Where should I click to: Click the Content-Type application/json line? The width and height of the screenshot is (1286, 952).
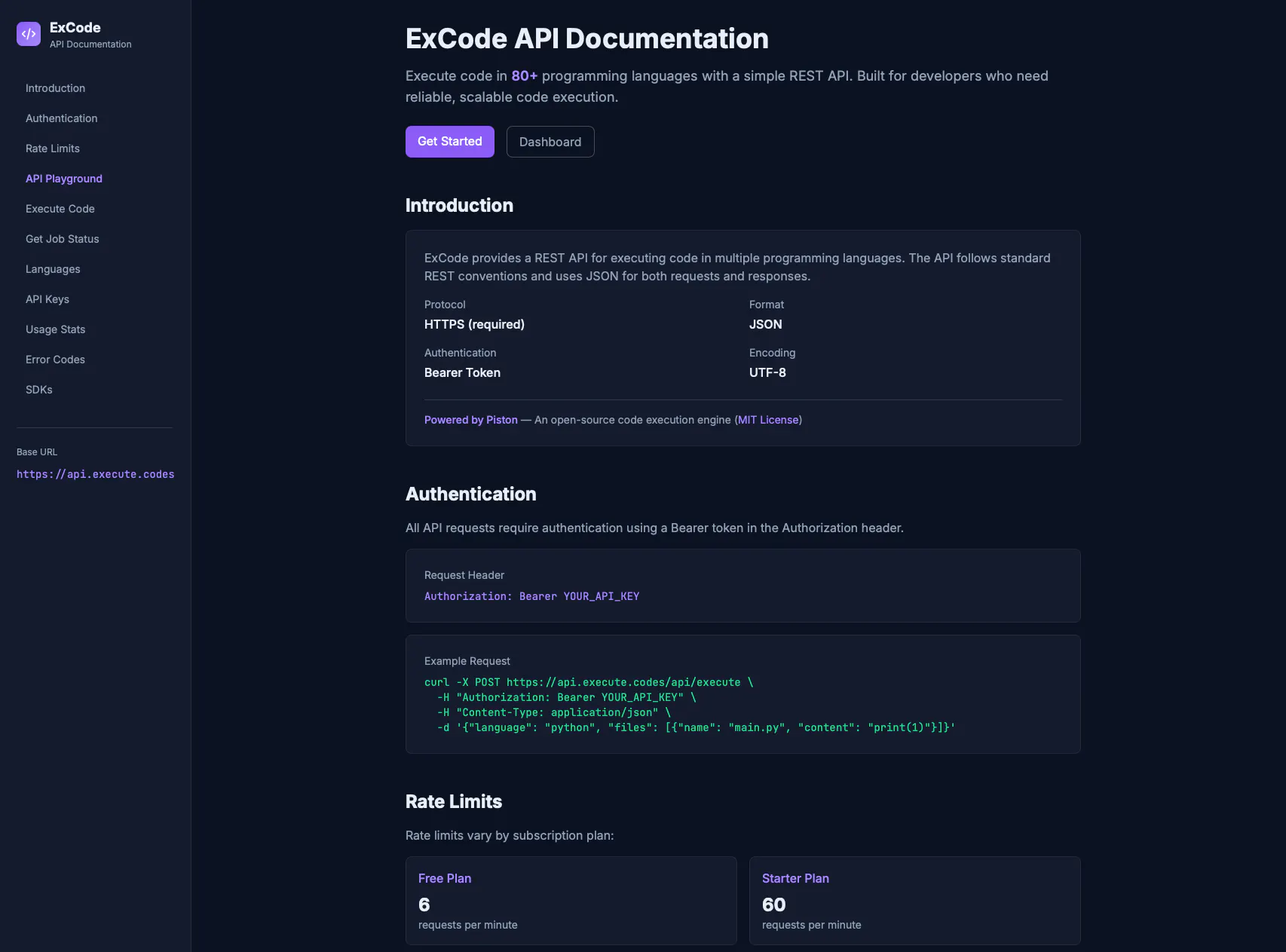point(554,712)
